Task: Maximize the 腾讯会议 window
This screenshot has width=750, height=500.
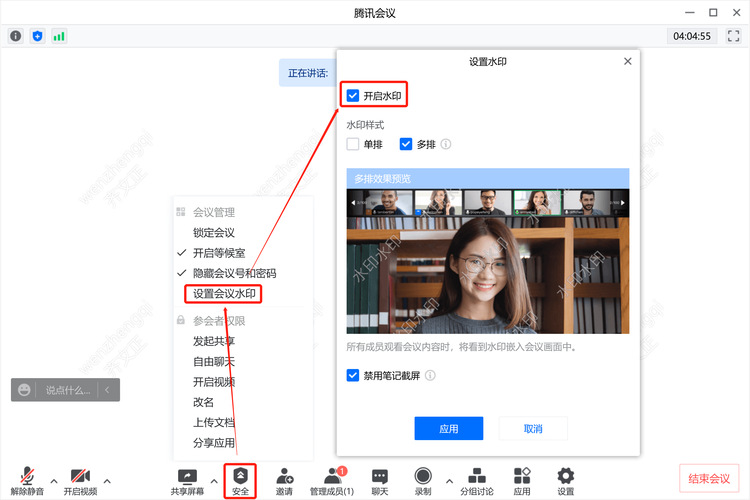Action: 713,12
